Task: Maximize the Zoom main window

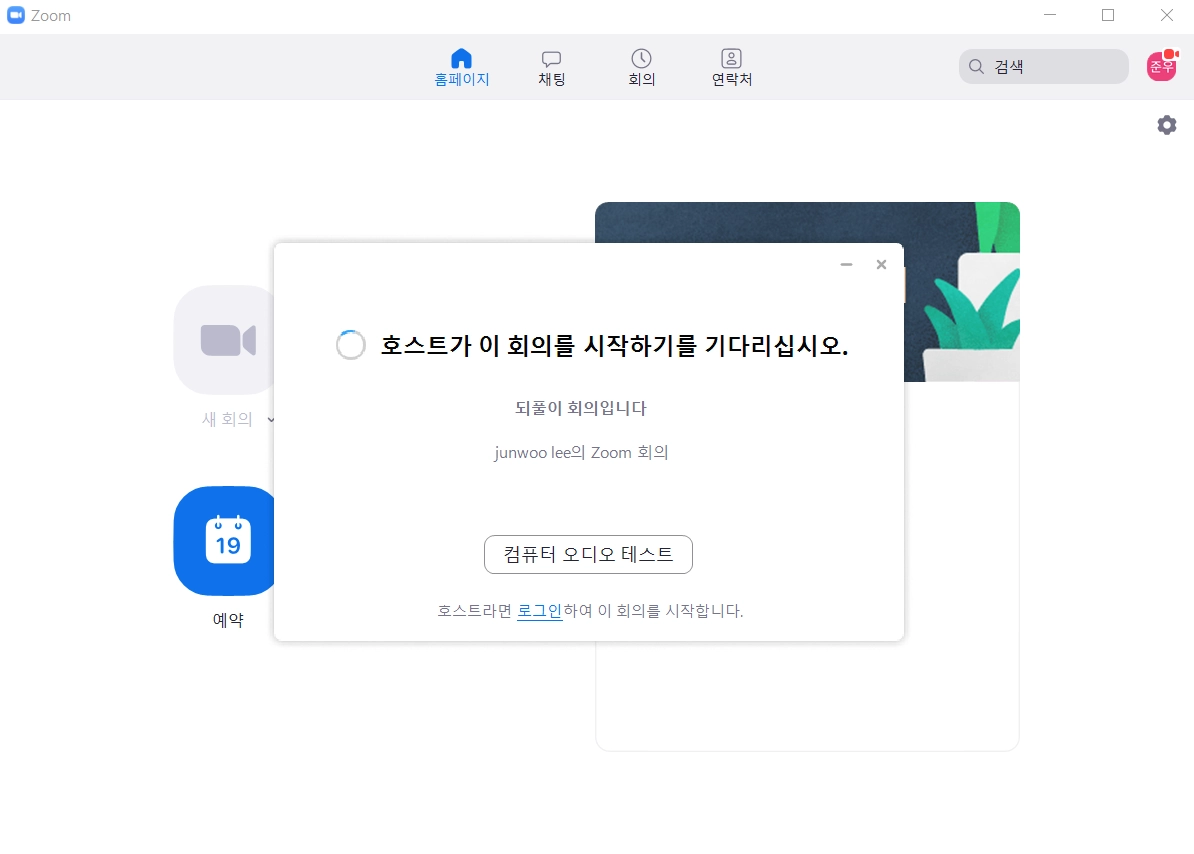Action: click(x=1108, y=15)
